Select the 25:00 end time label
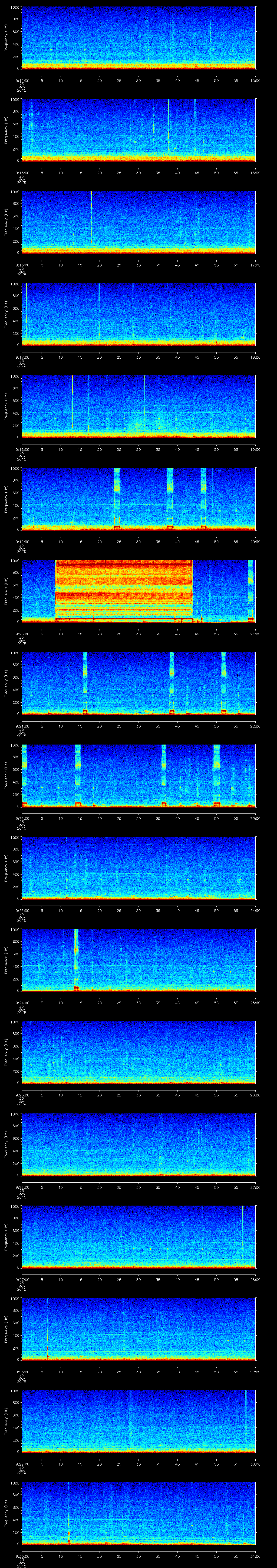Screen dimensions: 277x1568 tap(256, 1003)
